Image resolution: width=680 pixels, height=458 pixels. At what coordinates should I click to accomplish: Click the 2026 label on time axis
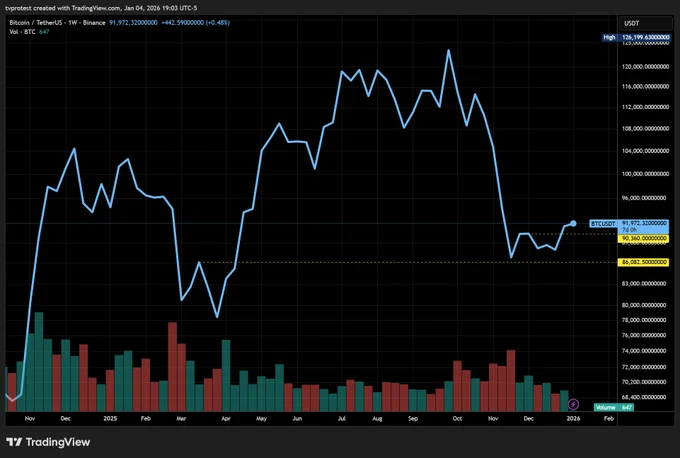coord(573,419)
